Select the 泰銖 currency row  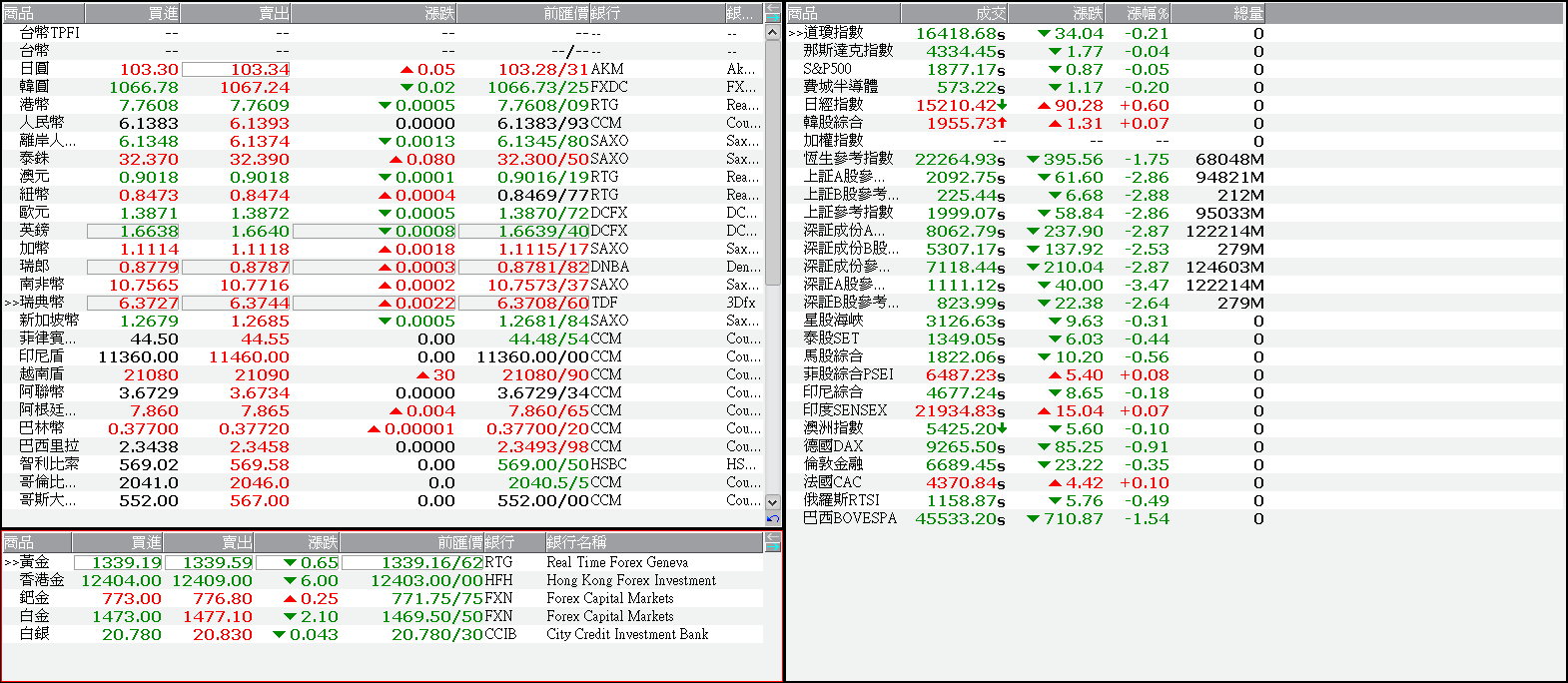tap(383, 159)
